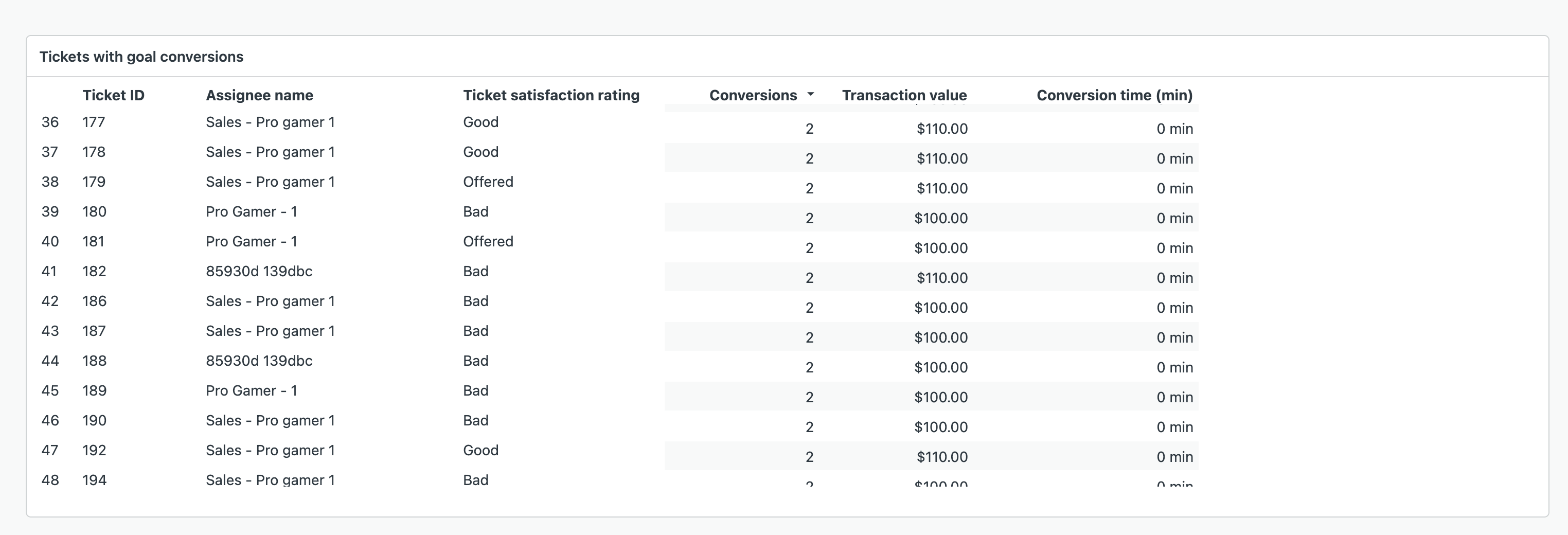
Task: Select the assignee name for ticket 188
Action: (x=259, y=361)
